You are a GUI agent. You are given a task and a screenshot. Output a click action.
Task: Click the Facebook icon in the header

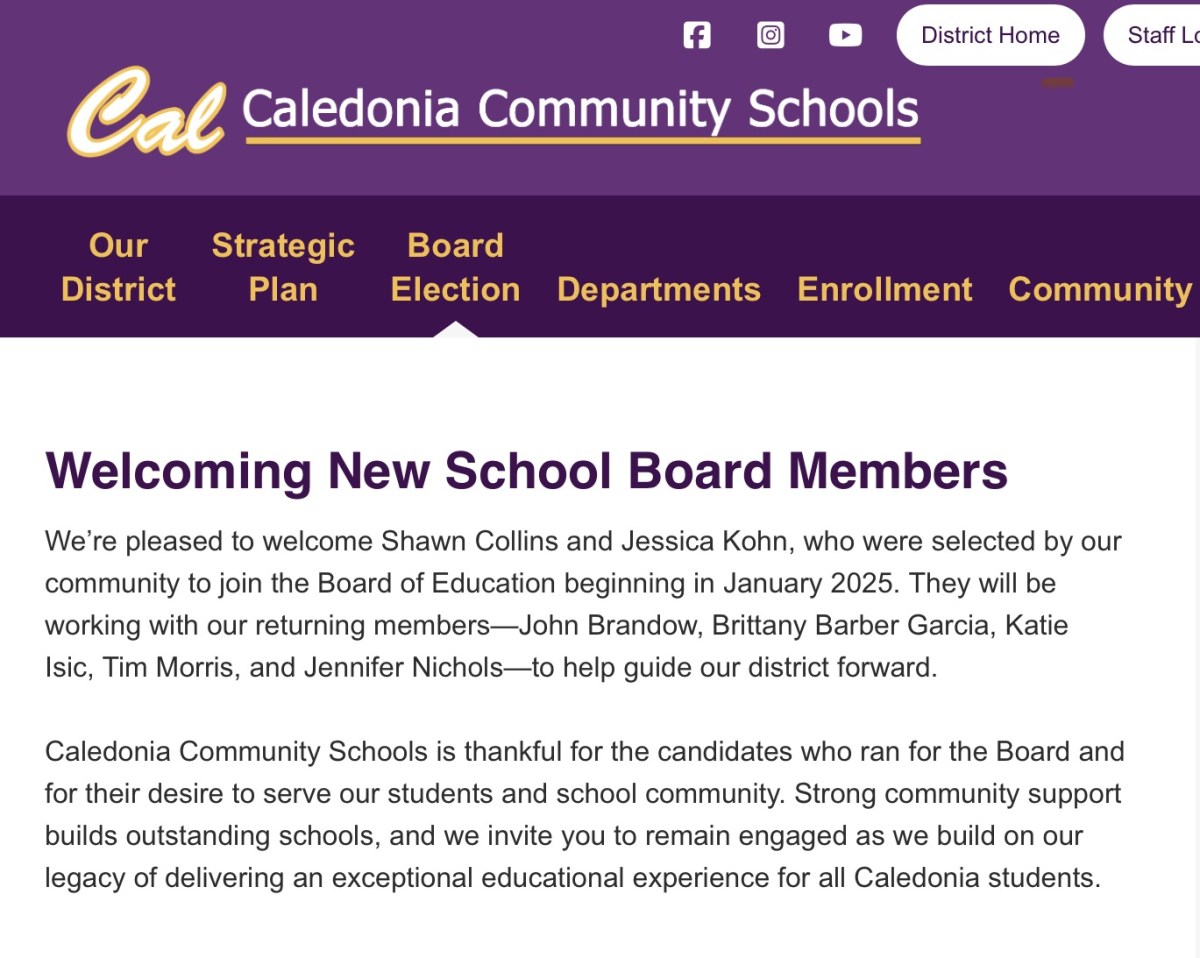point(696,35)
